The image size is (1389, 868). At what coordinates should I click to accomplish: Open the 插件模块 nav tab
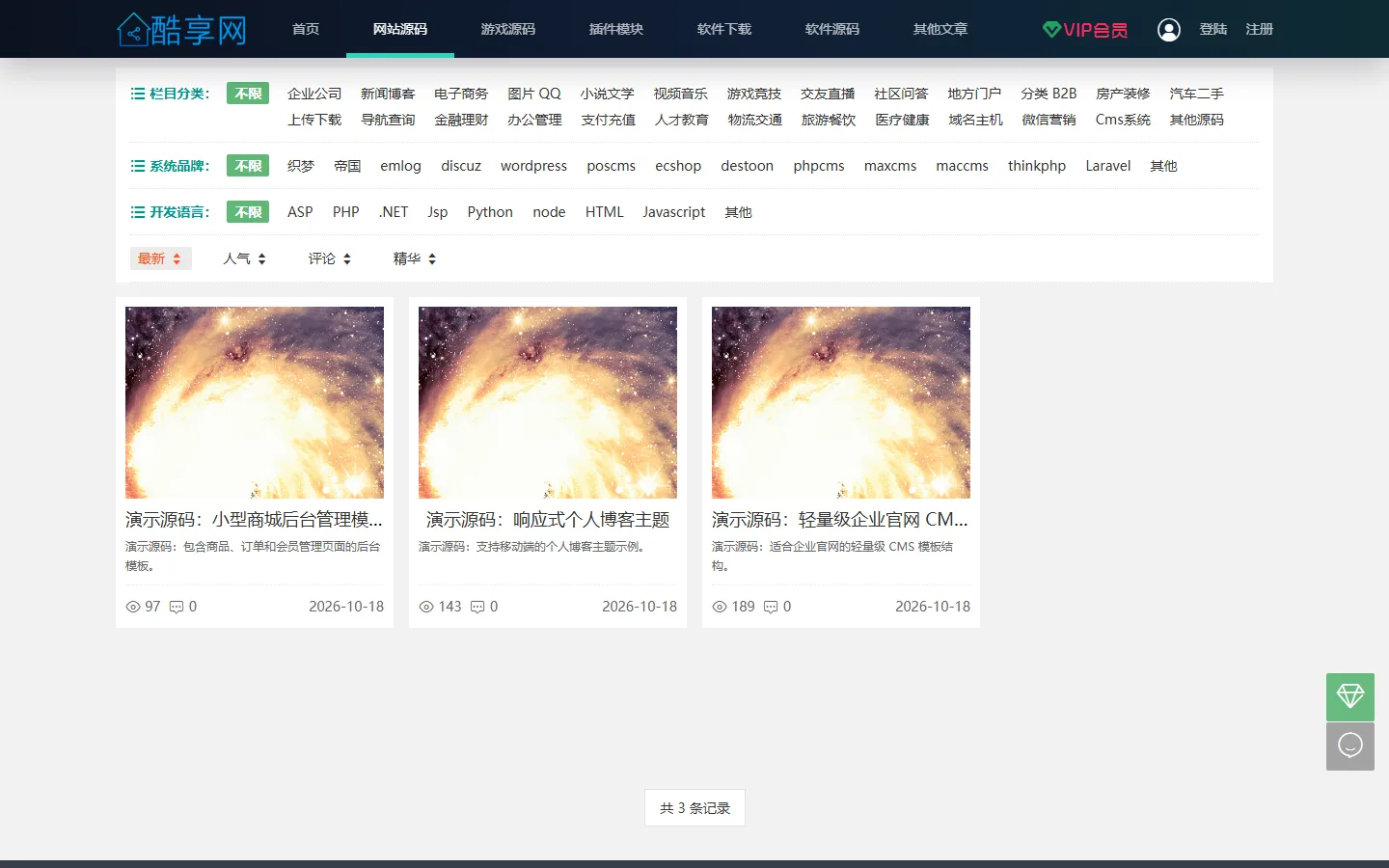[x=616, y=29]
